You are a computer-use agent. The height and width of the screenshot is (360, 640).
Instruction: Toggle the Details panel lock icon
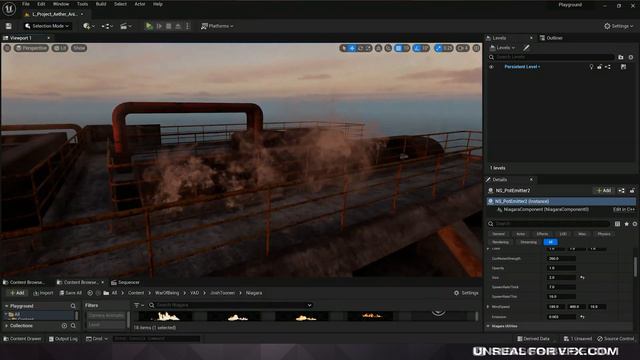(632, 191)
